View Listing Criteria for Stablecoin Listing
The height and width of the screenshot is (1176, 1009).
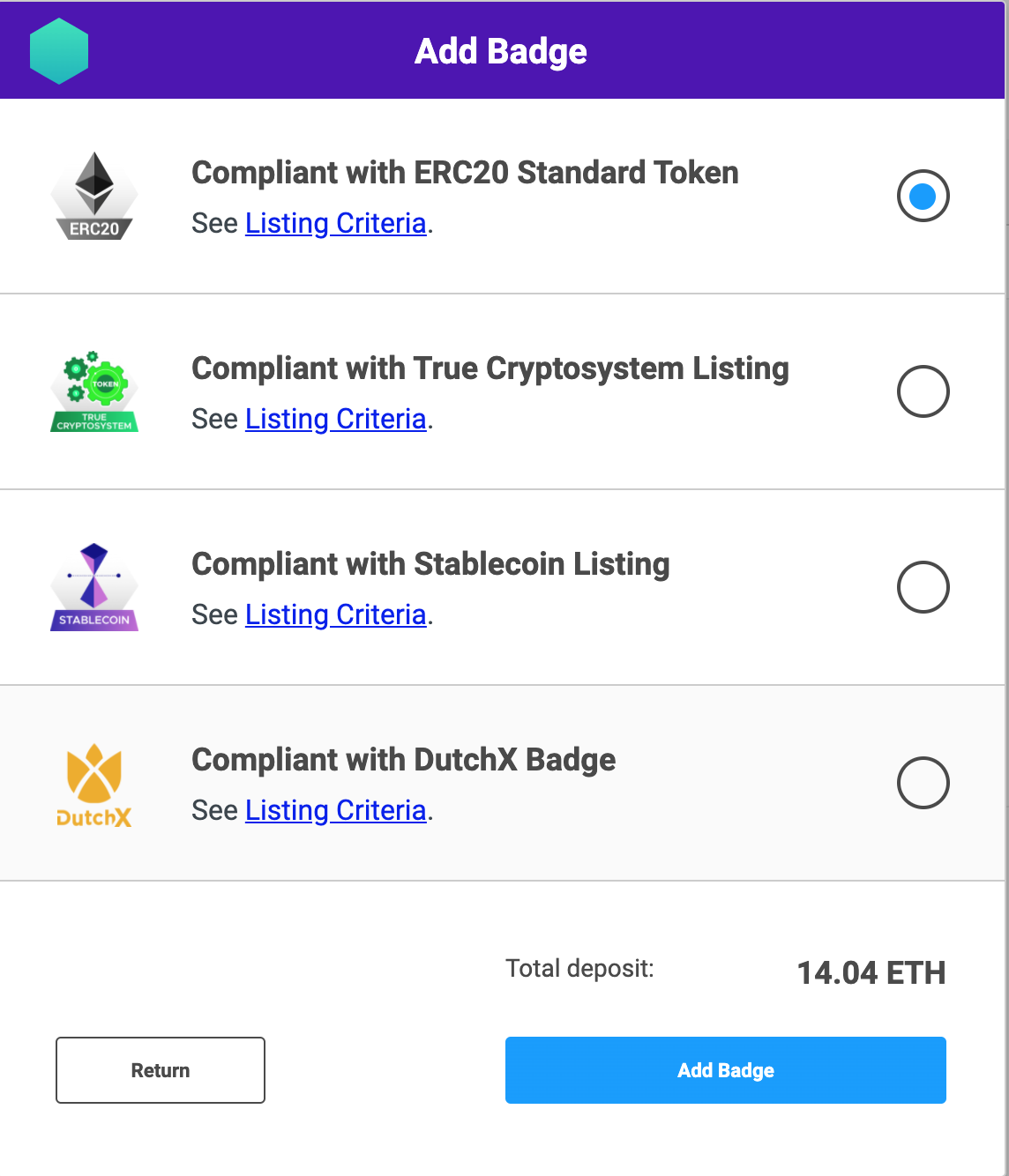335,615
